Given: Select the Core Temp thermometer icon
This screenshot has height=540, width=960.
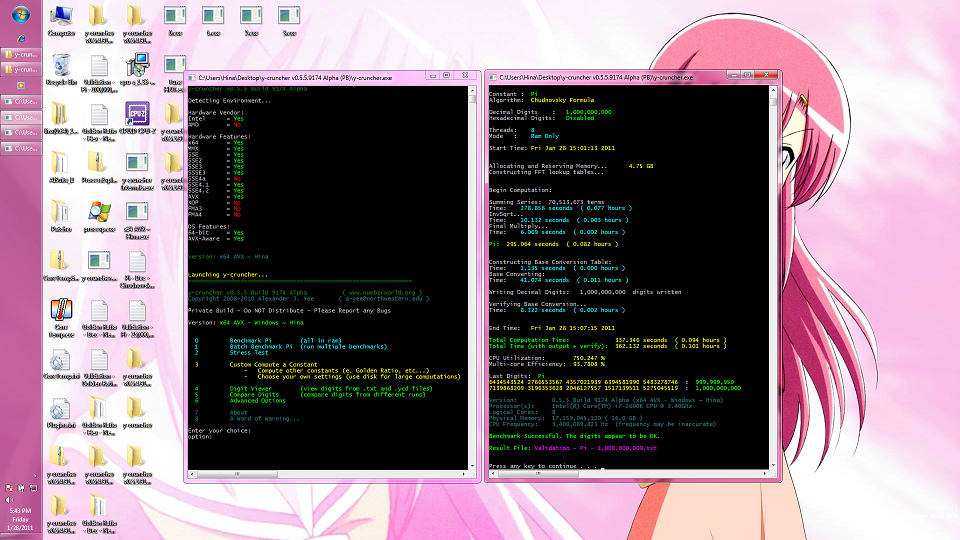Looking at the screenshot, I should (x=61, y=311).
